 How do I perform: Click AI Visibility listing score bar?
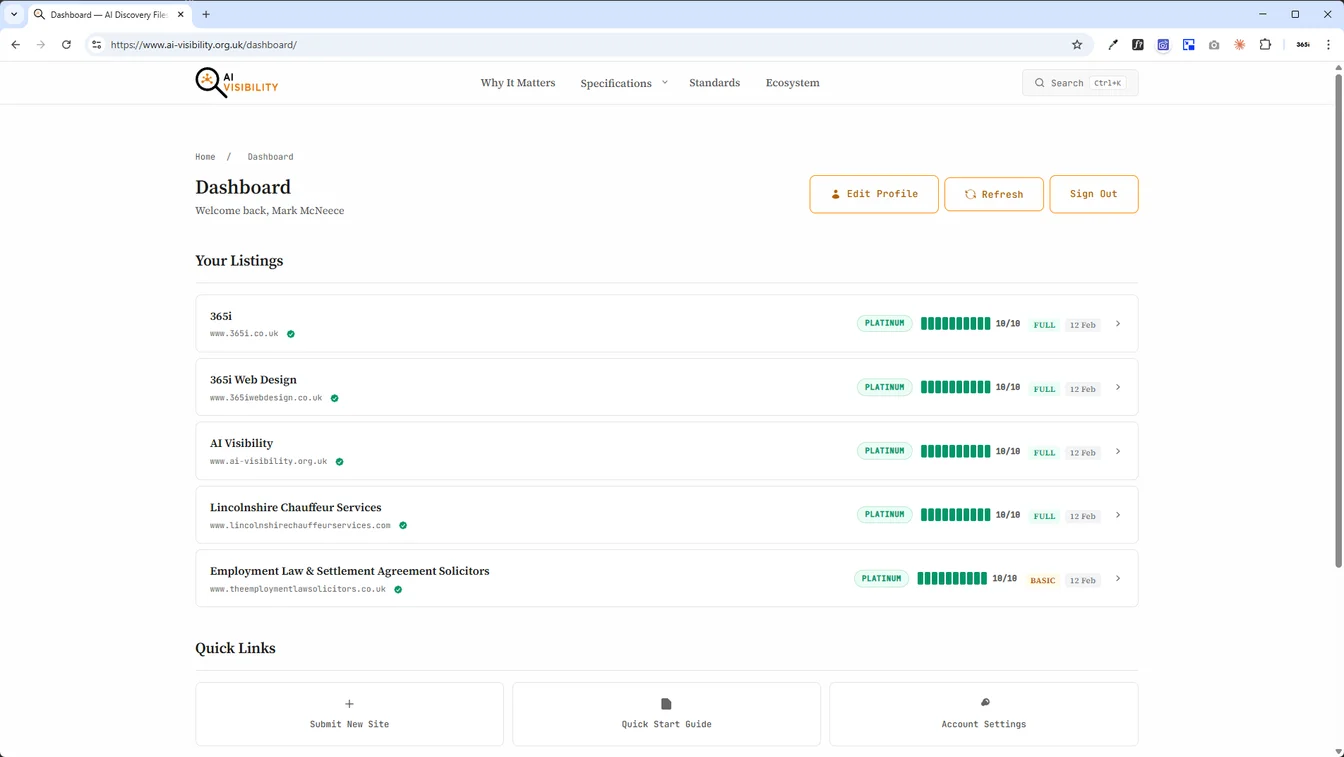(x=956, y=451)
